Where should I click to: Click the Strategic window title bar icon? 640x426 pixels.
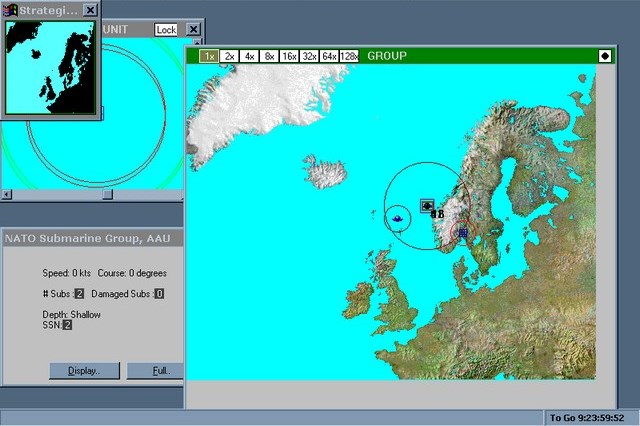(11, 9)
